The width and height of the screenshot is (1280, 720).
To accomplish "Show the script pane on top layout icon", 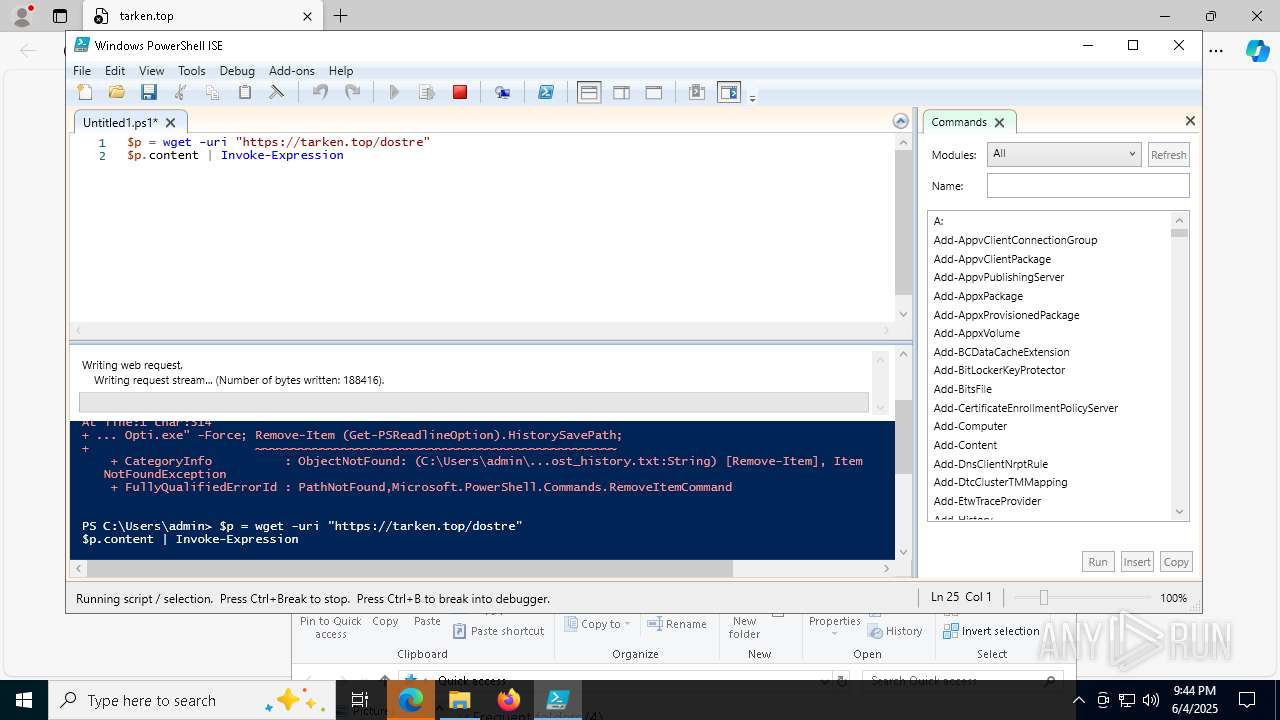I will (x=589, y=92).
